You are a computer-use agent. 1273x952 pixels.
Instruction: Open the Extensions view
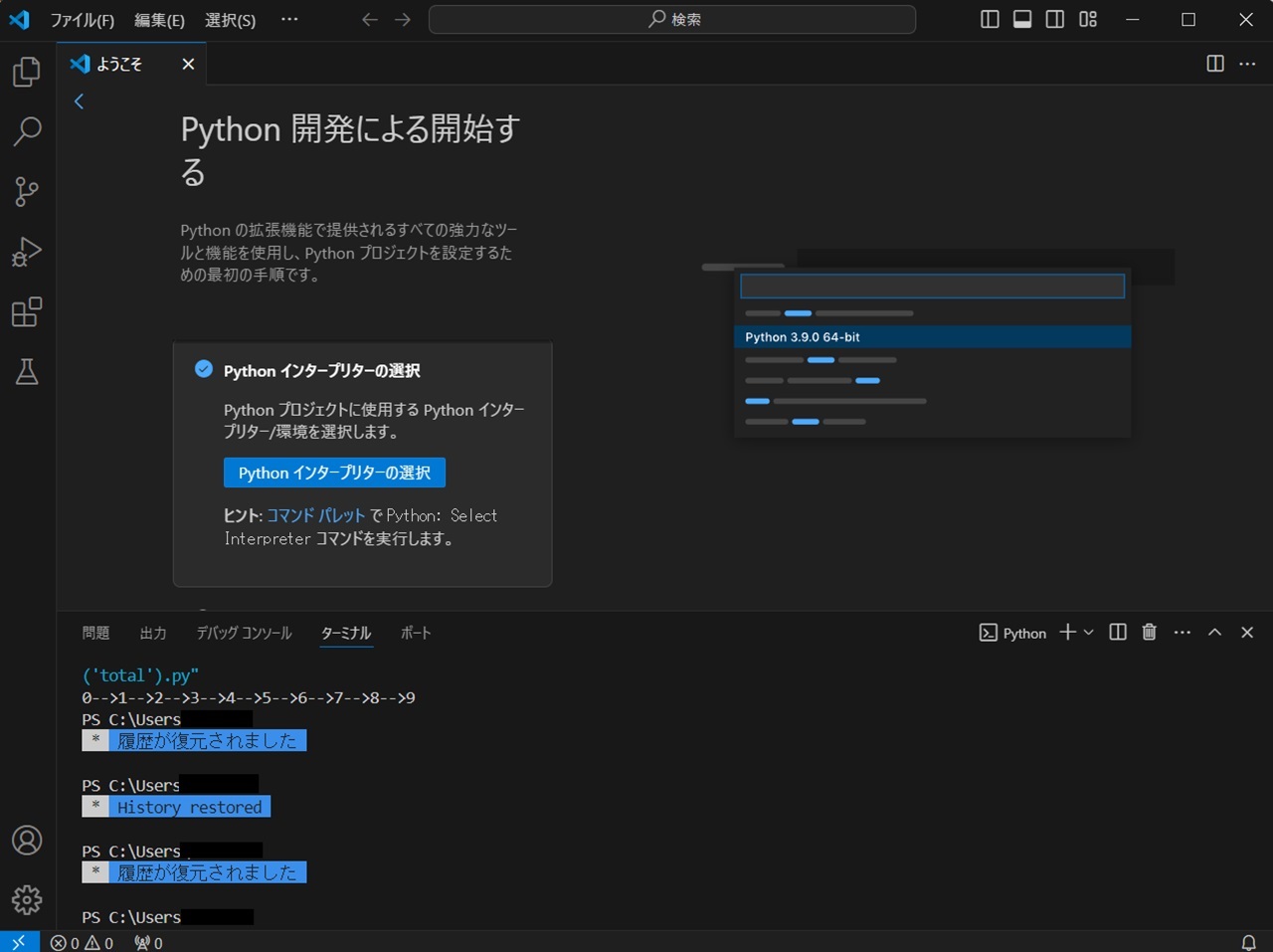click(27, 311)
